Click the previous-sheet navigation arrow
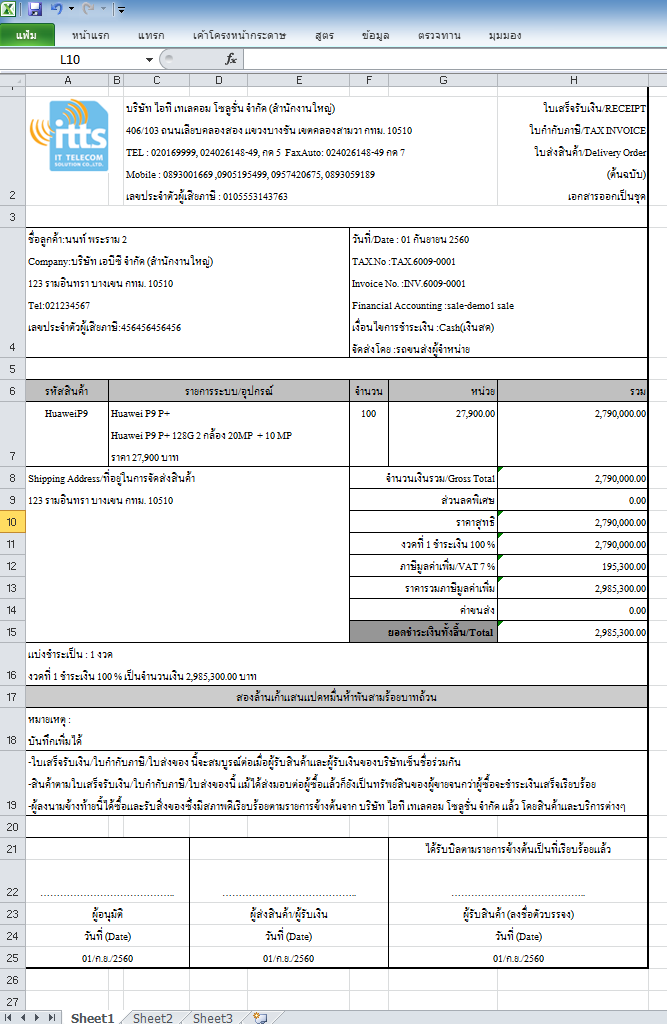This screenshot has width=667, height=1024. [x=23, y=1017]
